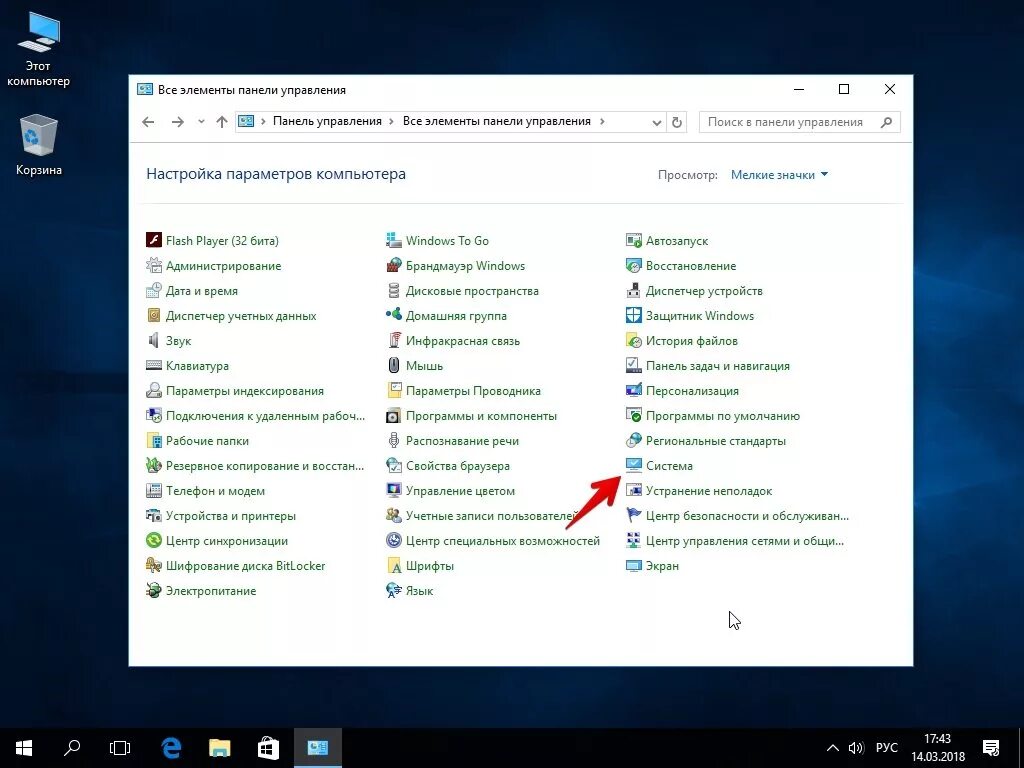Click the Автозапуск icon
The width and height of the screenshot is (1024, 768).
[633, 240]
